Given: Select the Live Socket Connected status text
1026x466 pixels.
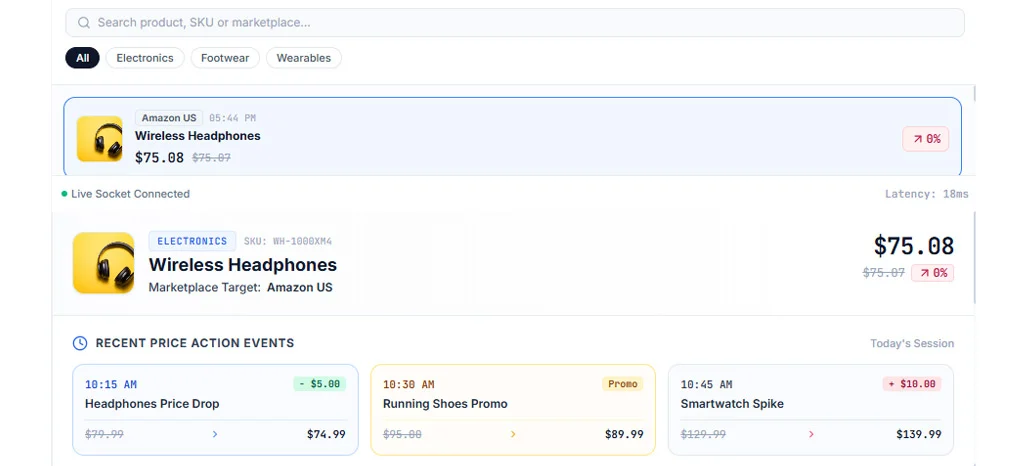Looking at the screenshot, I should [x=130, y=194].
